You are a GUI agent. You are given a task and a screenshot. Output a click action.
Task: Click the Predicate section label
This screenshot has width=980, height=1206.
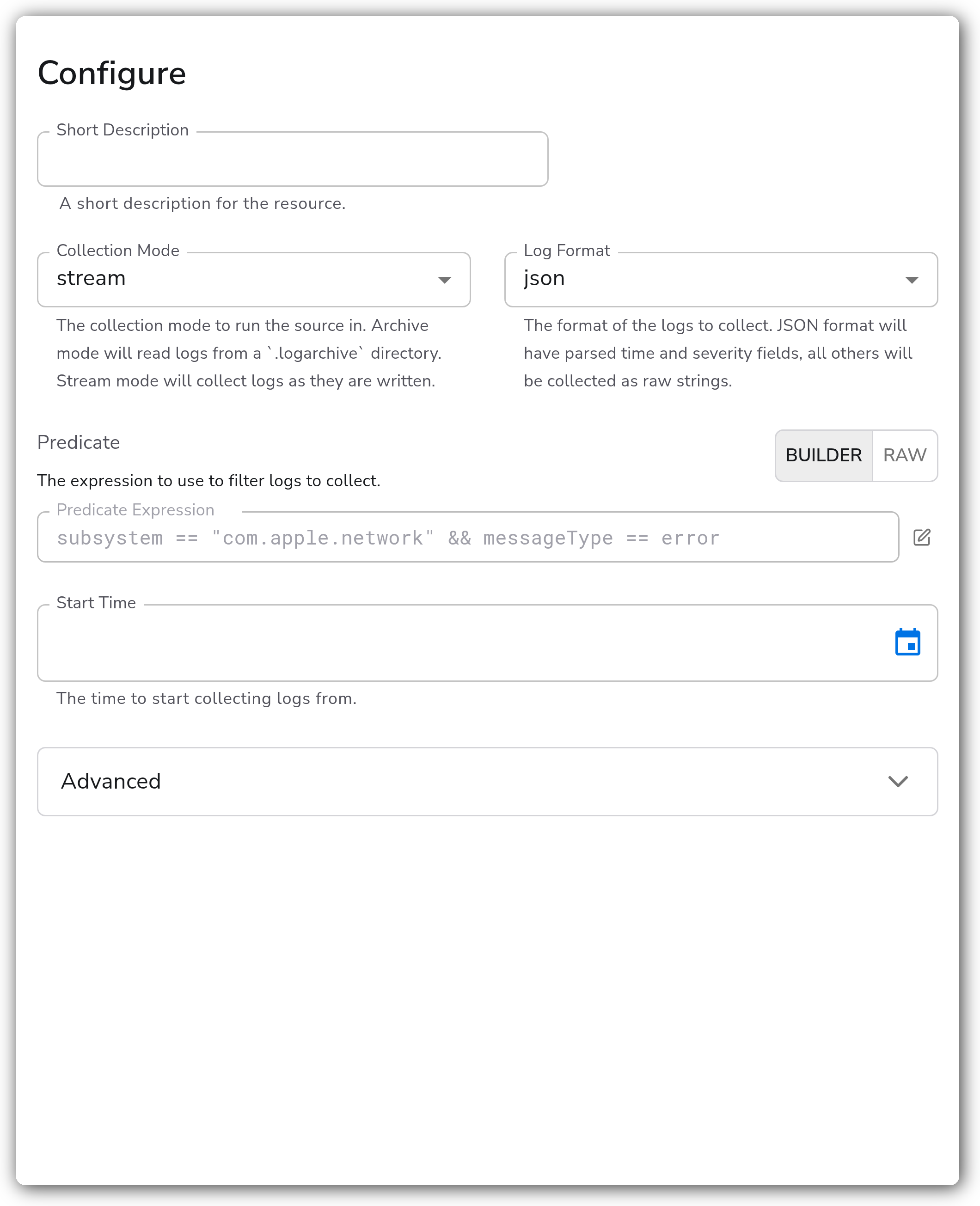point(79,442)
